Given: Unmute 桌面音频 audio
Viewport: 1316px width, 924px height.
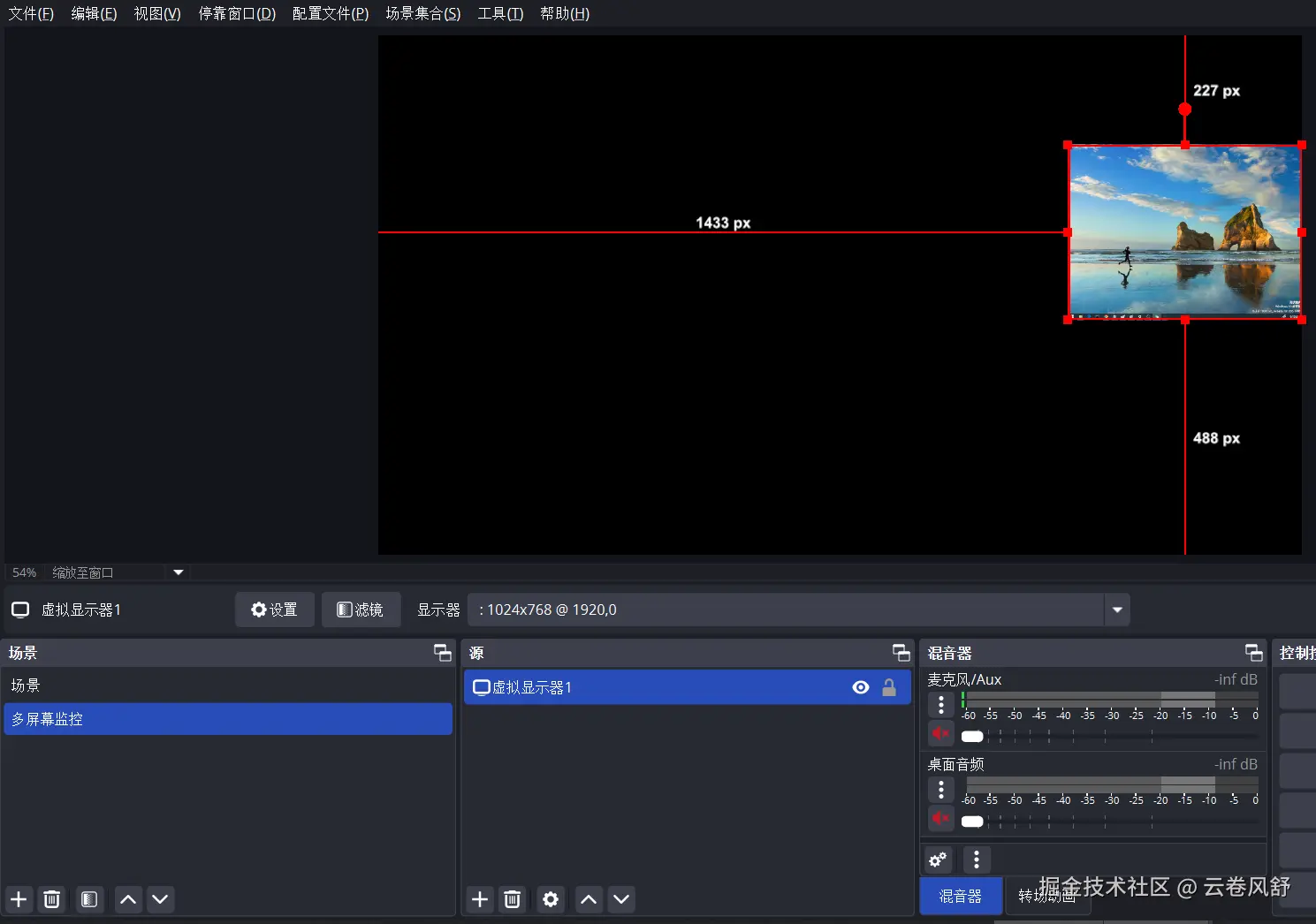Looking at the screenshot, I should (x=941, y=818).
